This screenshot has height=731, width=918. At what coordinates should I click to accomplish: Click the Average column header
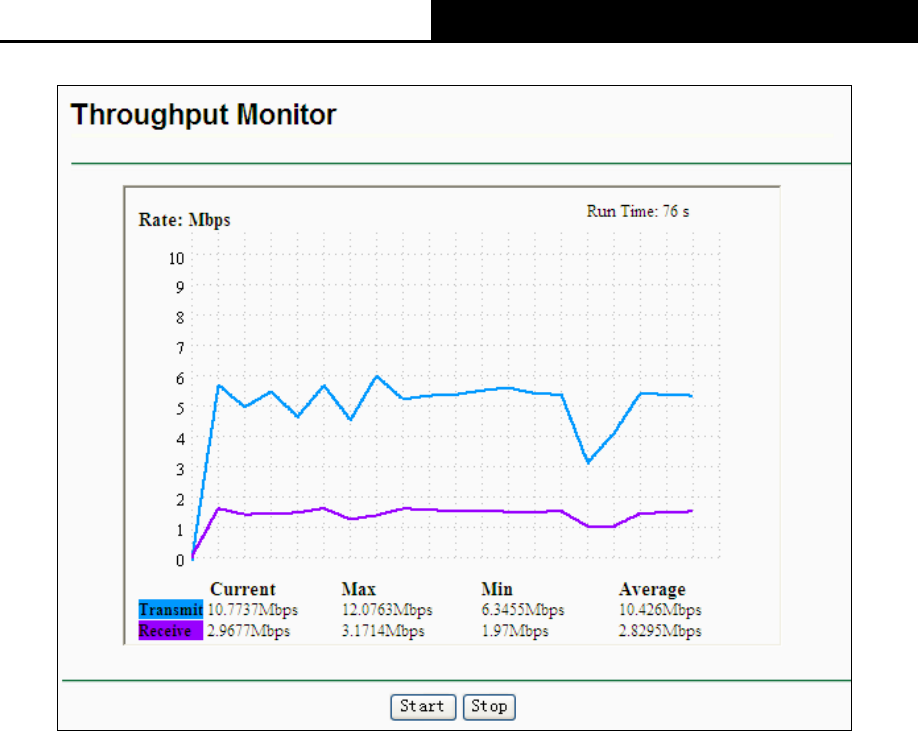tap(652, 589)
